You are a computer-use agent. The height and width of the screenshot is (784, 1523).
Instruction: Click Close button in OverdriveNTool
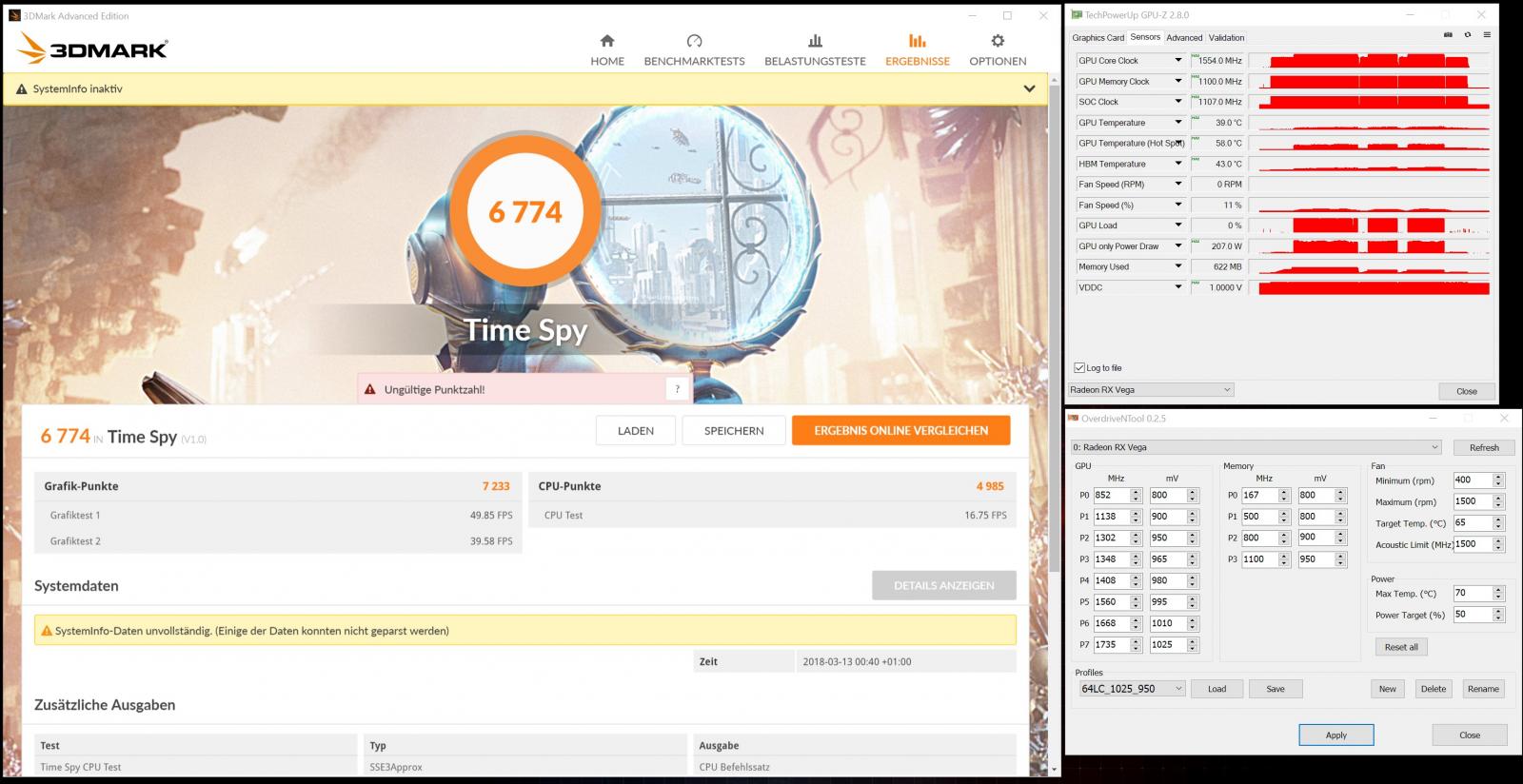point(1470,735)
